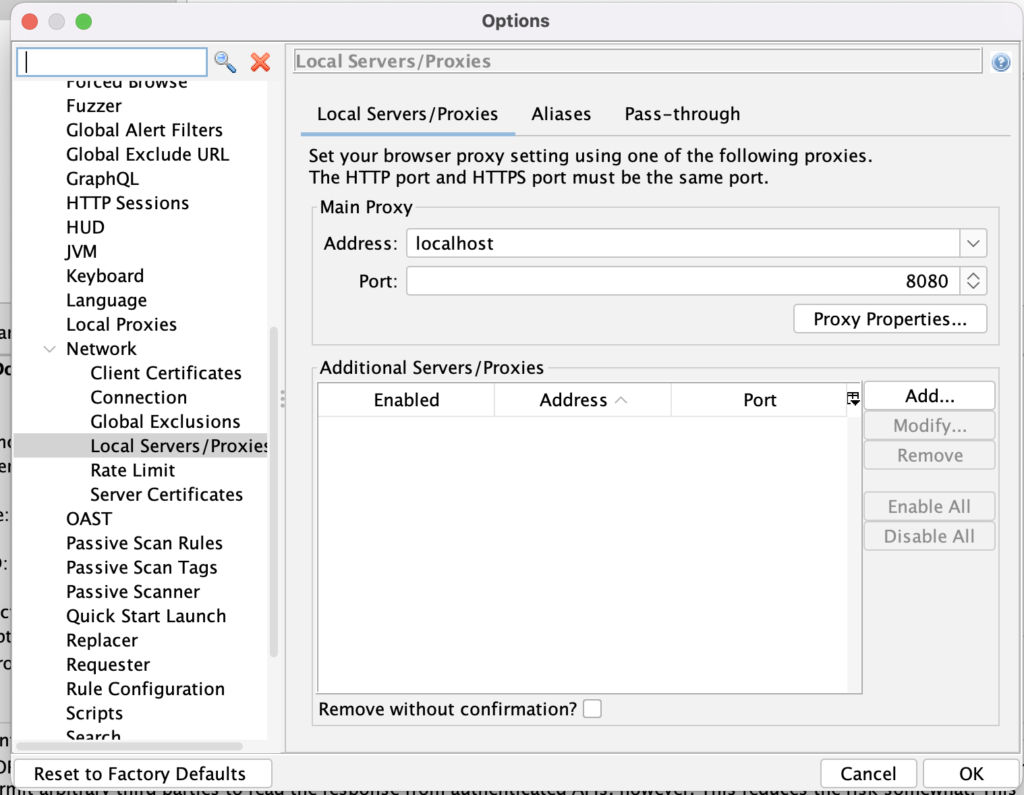Image resolution: width=1024 pixels, height=795 pixels.
Task: Select Global Alert Filters option
Action: click(144, 130)
